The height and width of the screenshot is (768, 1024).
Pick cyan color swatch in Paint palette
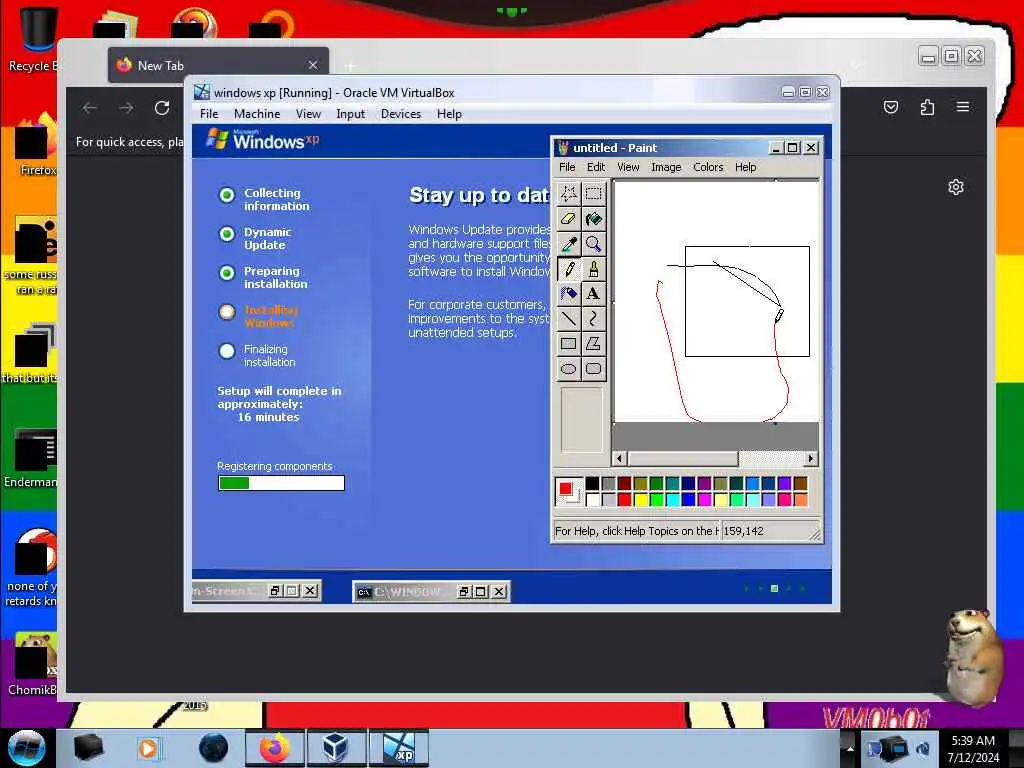tap(673, 500)
